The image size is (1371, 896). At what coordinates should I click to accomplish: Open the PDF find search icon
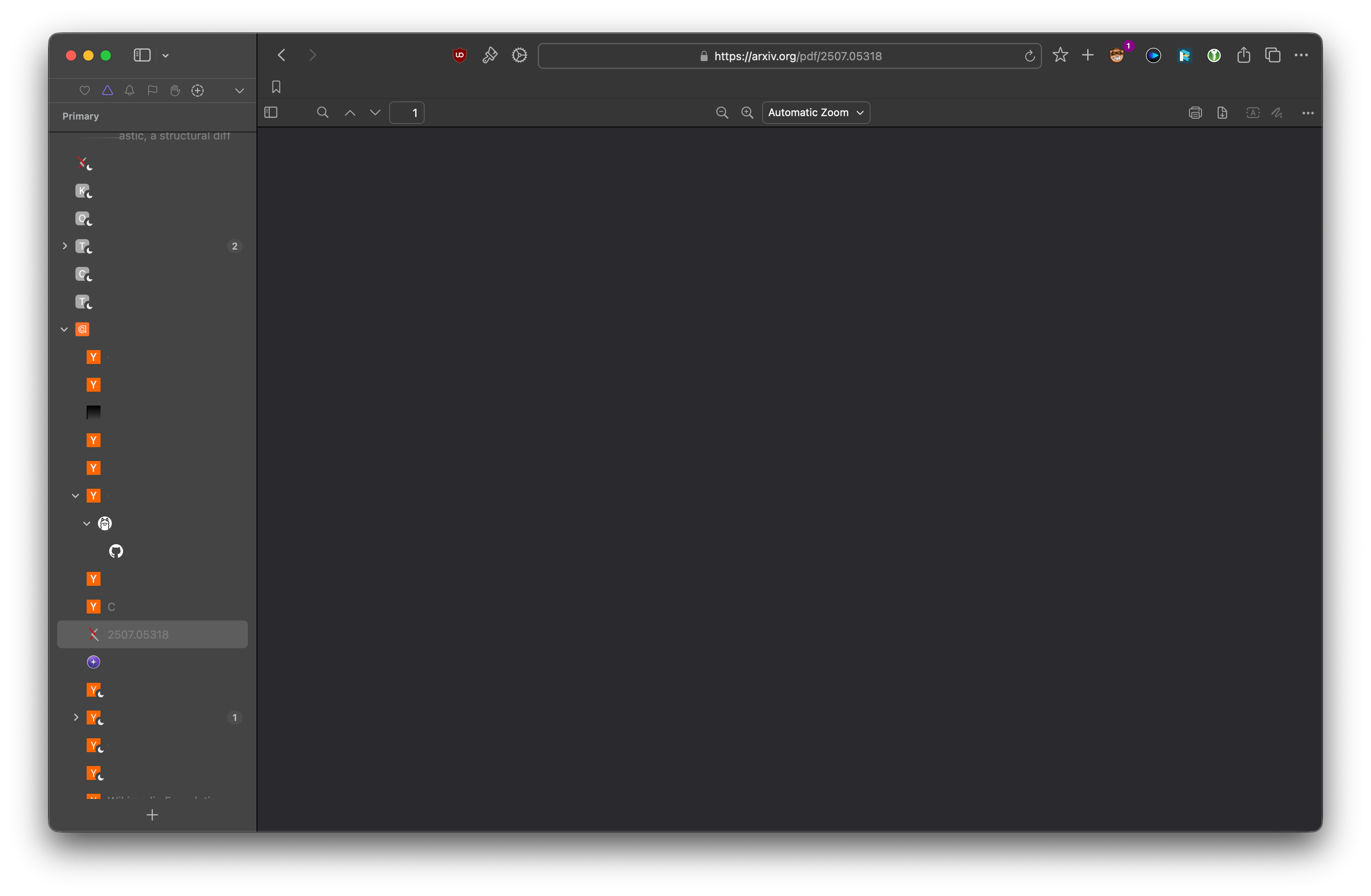click(x=322, y=113)
